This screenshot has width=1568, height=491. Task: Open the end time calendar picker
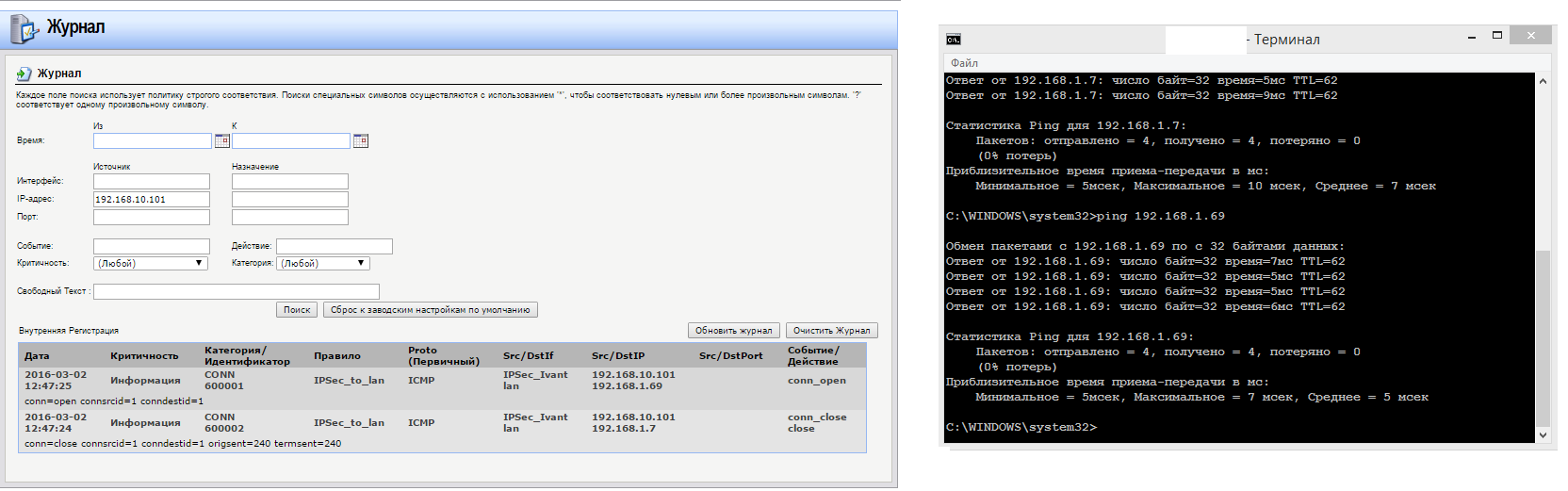[x=361, y=140]
